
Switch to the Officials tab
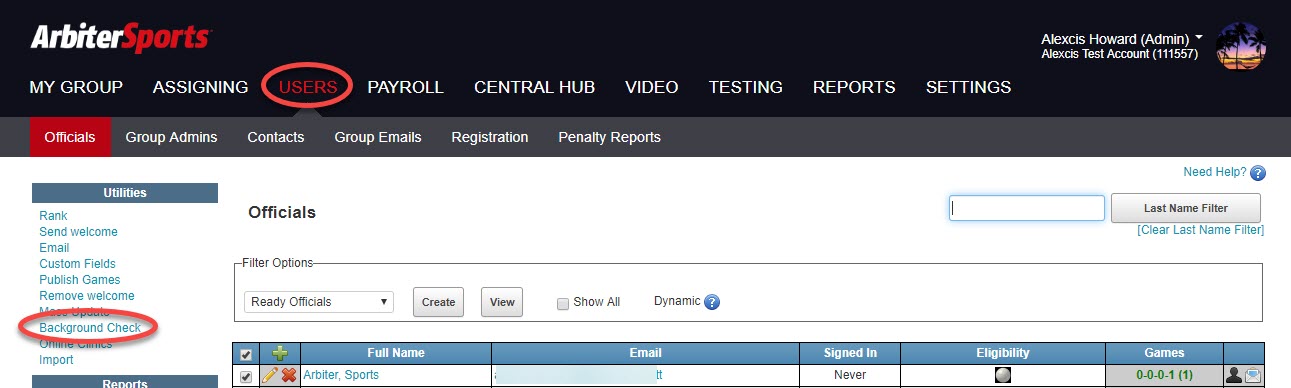click(x=70, y=137)
